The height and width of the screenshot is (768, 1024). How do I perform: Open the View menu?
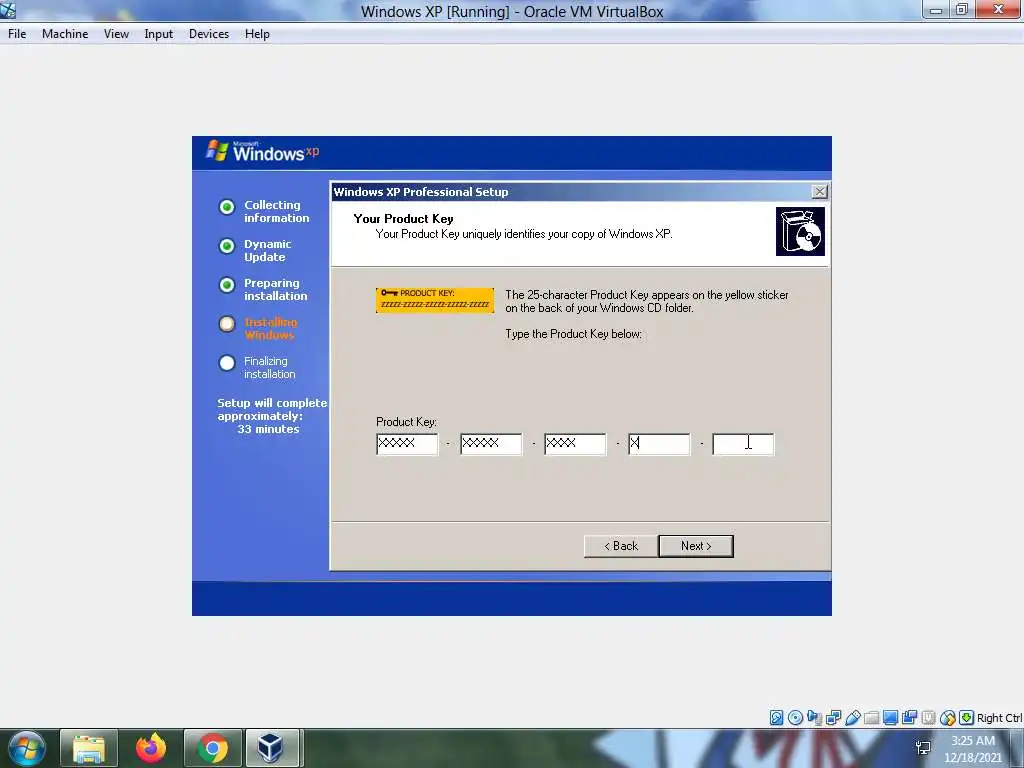[116, 34]
